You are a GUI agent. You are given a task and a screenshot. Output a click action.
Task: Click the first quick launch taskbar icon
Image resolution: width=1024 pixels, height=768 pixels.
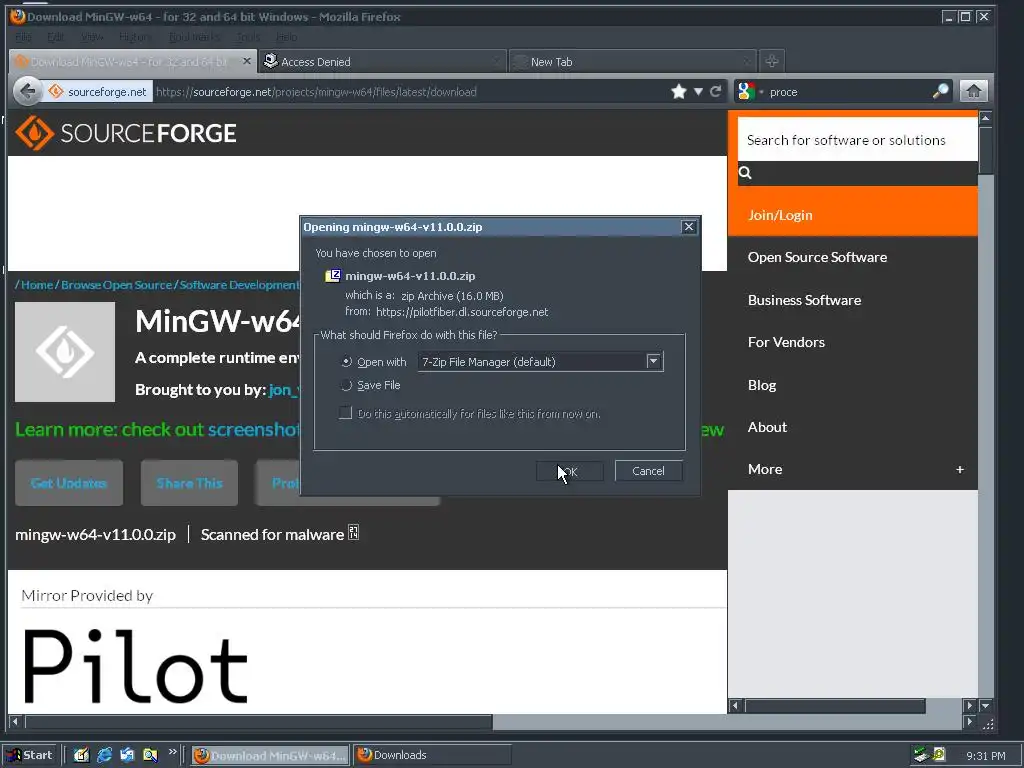[x=81, y=755]
